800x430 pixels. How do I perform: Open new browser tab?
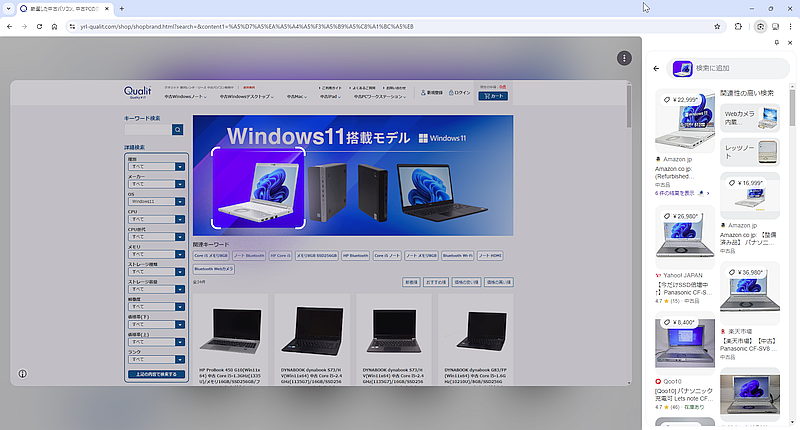(x=121, y=9)
